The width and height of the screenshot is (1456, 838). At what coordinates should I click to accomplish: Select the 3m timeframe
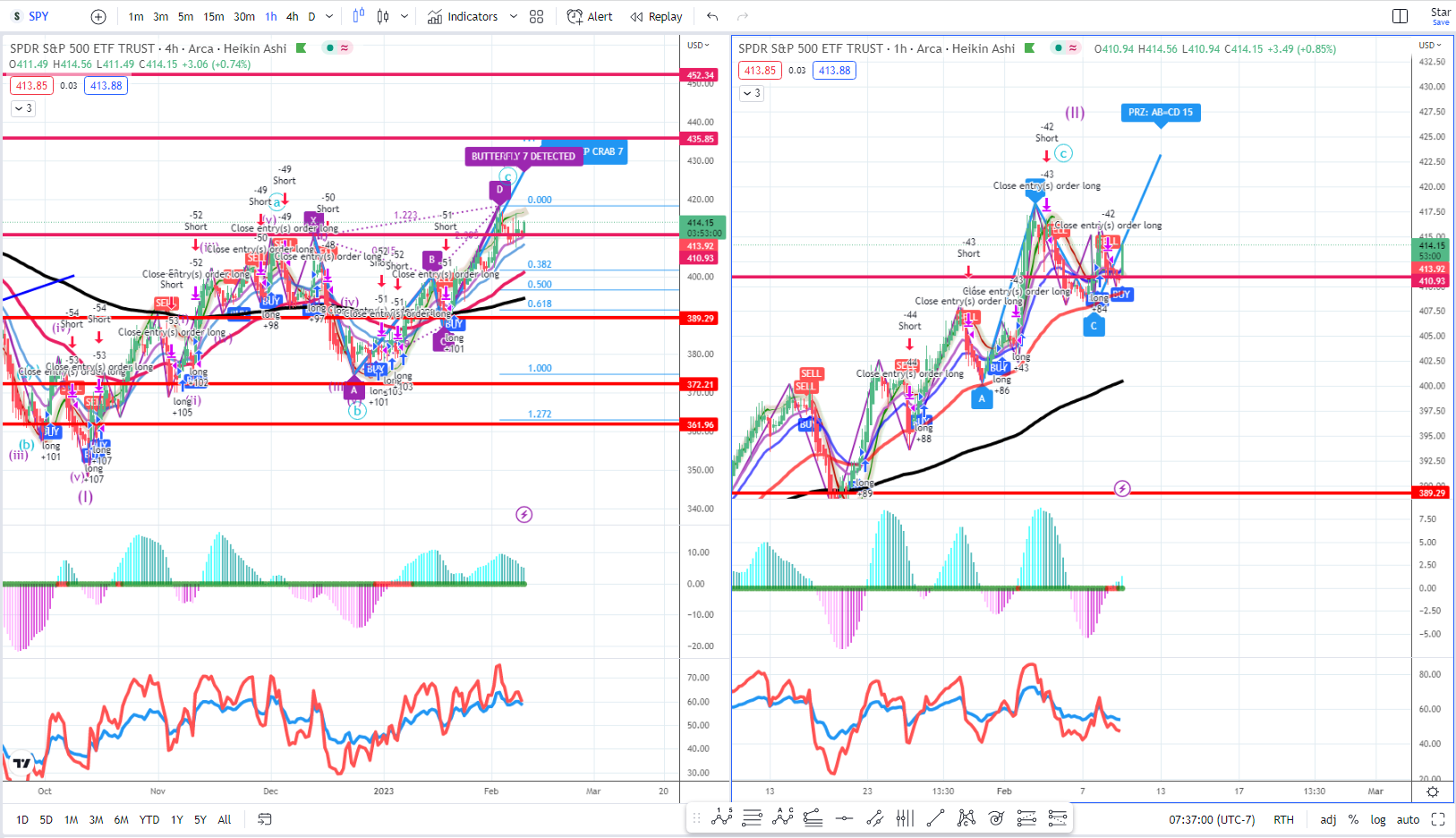coord(160,16)
